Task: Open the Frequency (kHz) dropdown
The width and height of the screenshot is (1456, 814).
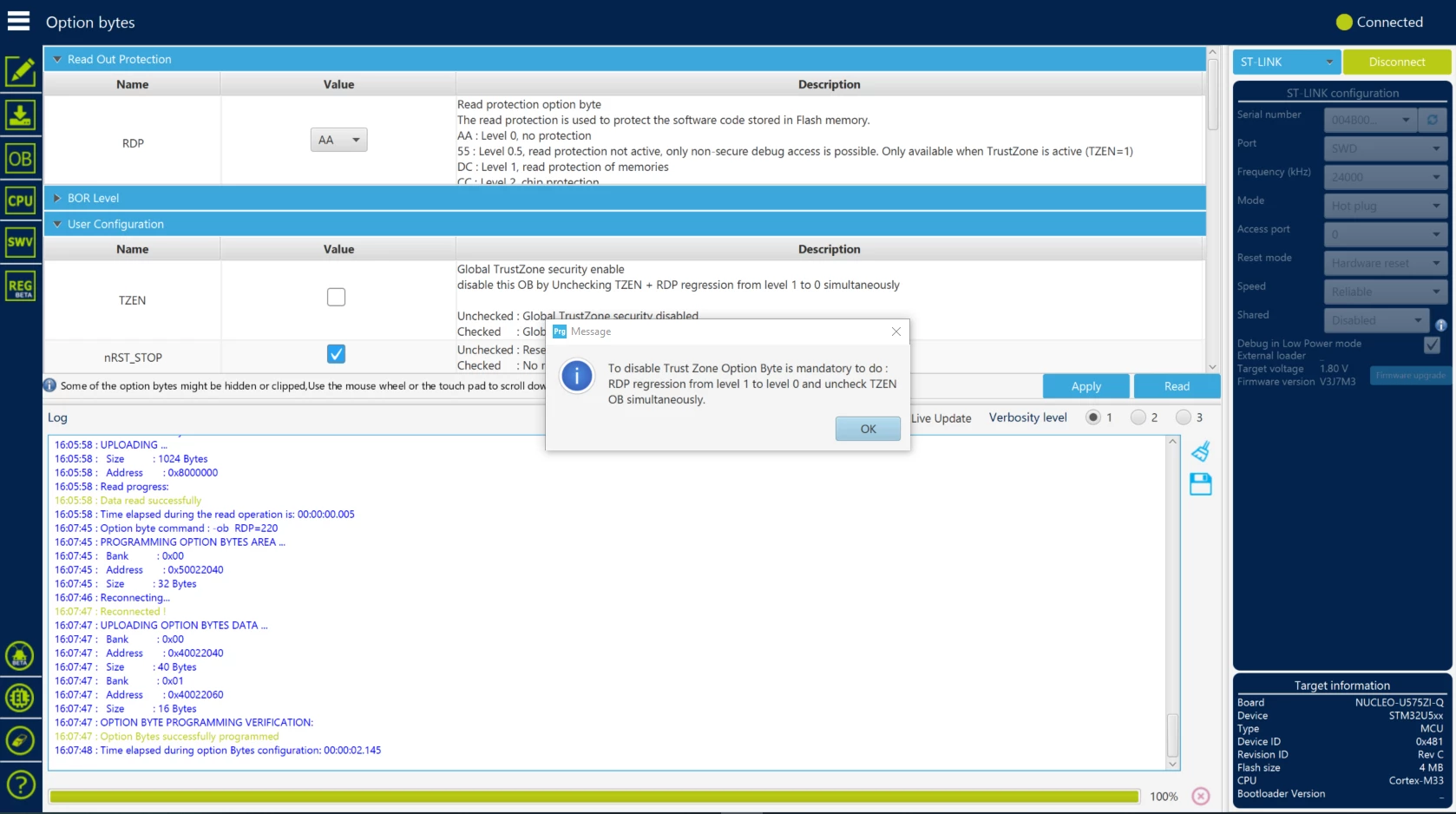Action: pyautogui.click(x=1385, y=177)
